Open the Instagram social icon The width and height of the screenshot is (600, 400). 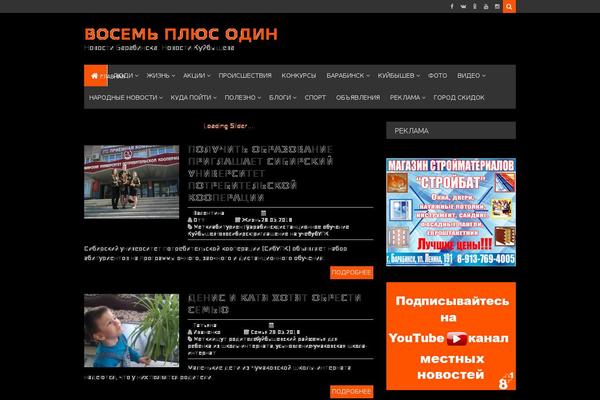pos(497,7)
